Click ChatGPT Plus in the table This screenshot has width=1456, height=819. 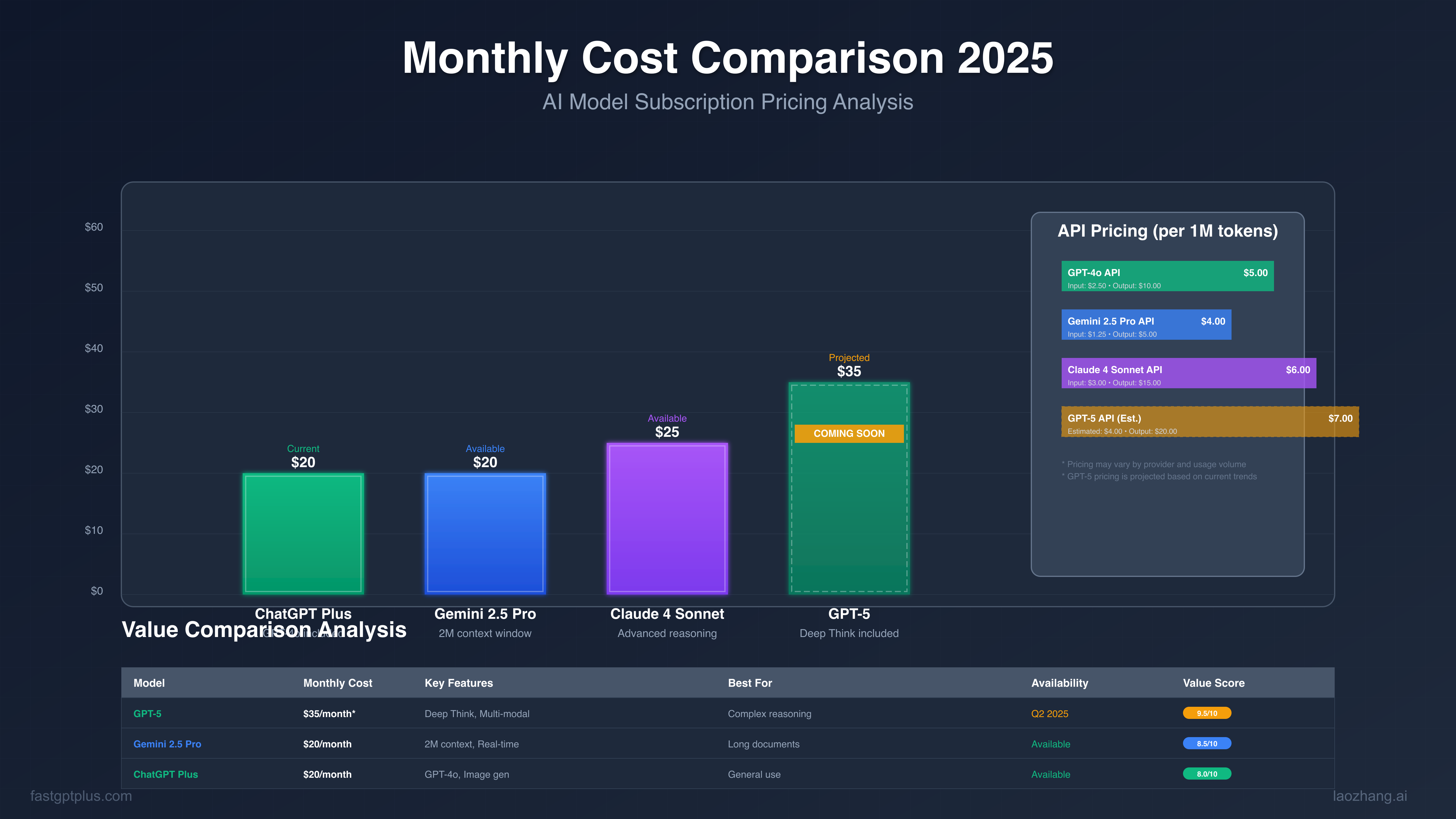click(x=166, y=774)
